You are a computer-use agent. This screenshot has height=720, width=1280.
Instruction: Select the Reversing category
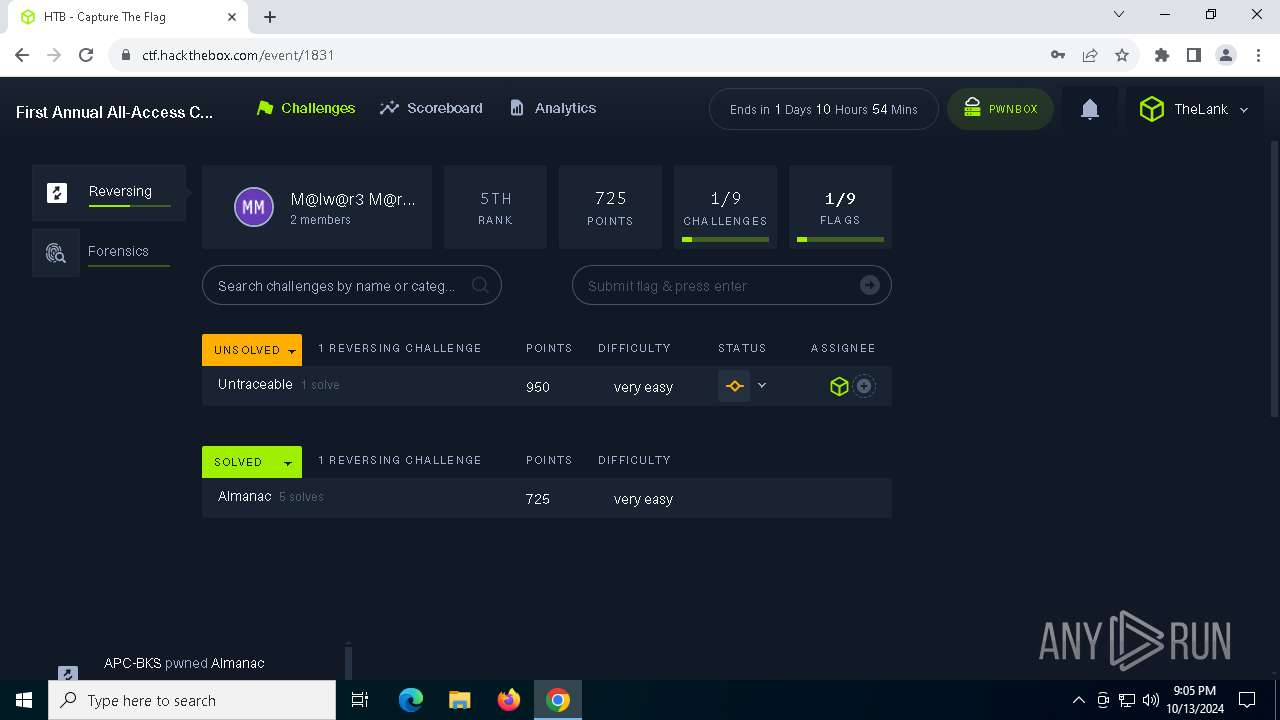108,192
